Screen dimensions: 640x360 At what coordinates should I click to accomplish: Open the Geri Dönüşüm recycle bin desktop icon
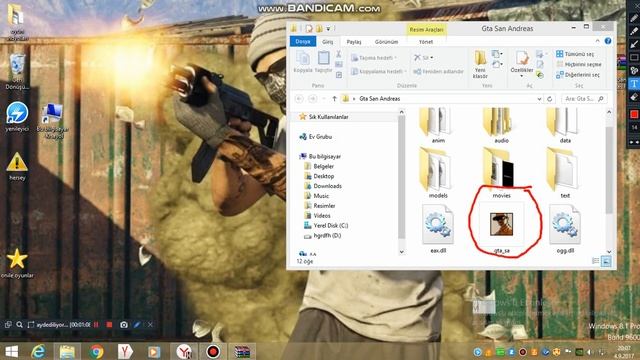click(x=17, y=72)
